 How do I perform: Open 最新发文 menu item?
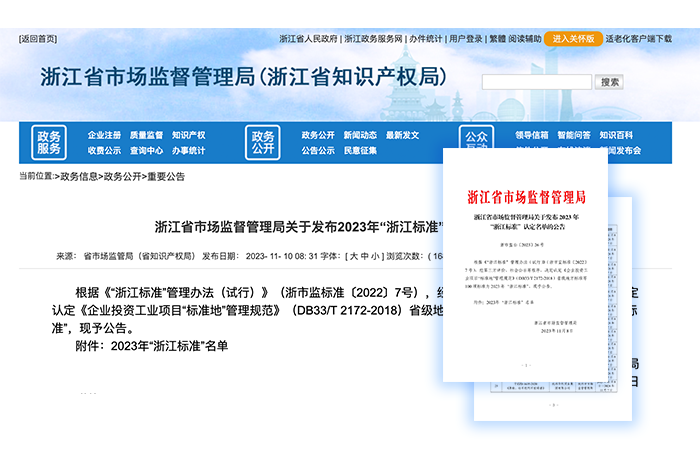[x=402, y=135]
